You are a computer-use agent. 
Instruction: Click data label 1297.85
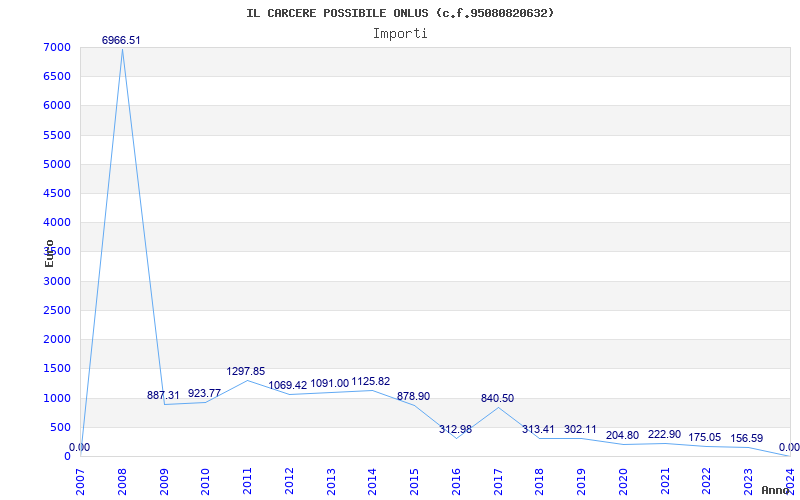[x=246, y=371]
